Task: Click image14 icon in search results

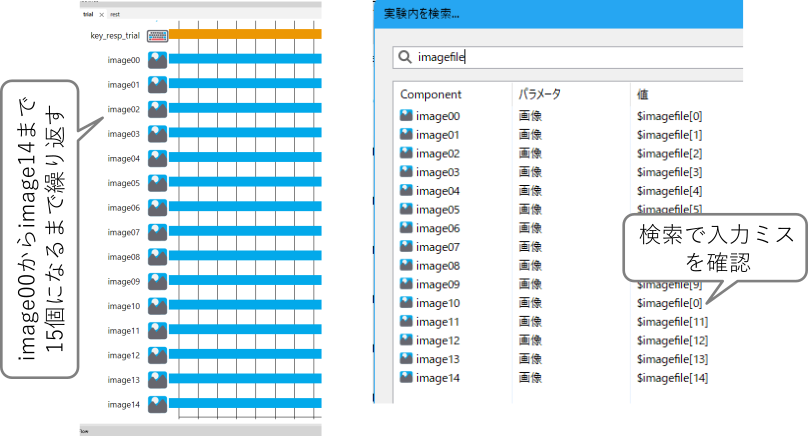Action: tap(406, 377)
